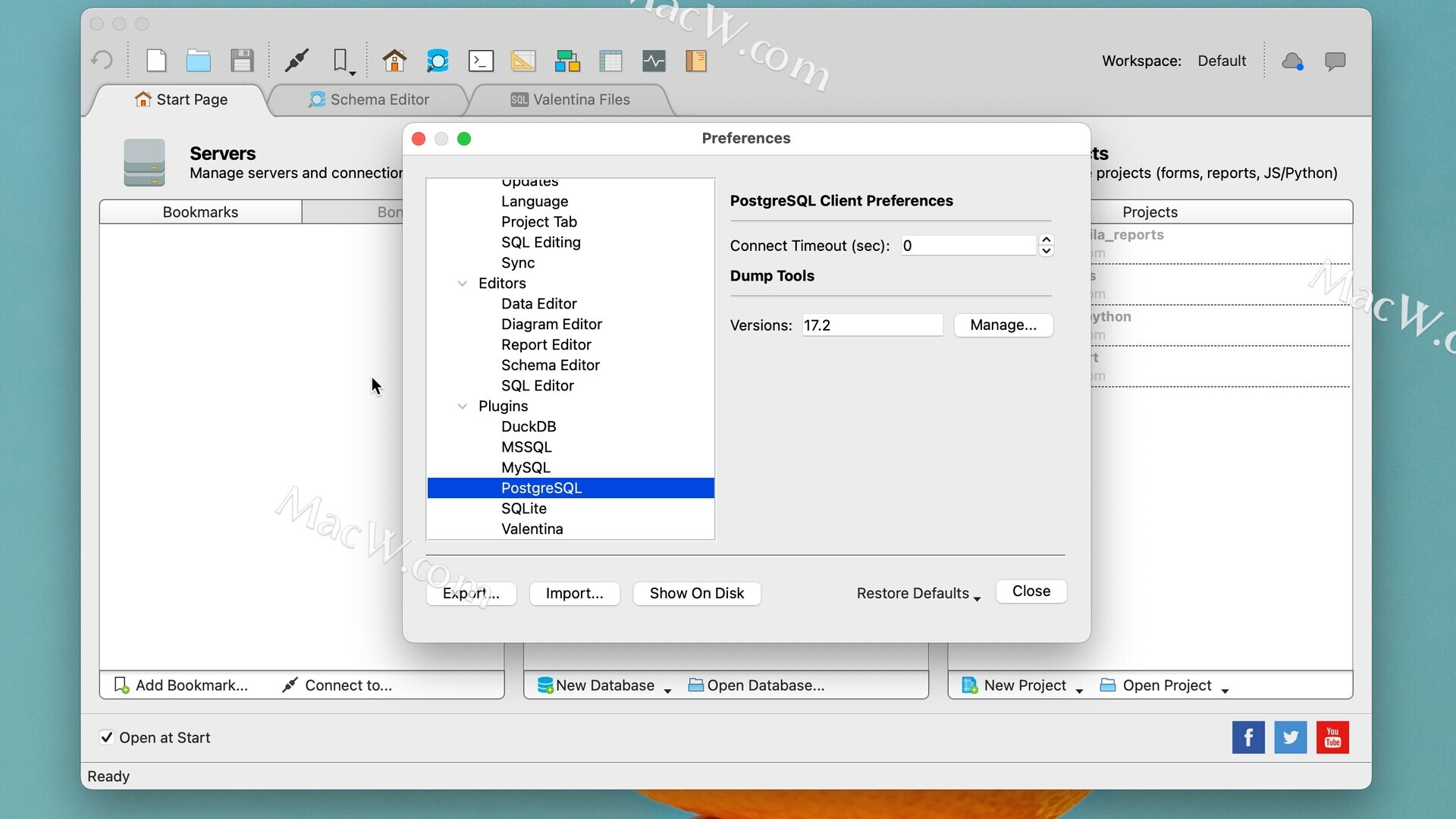Switch to Valentina Files tab
This screenshot has width=1456, height=819.
(570, 99)
